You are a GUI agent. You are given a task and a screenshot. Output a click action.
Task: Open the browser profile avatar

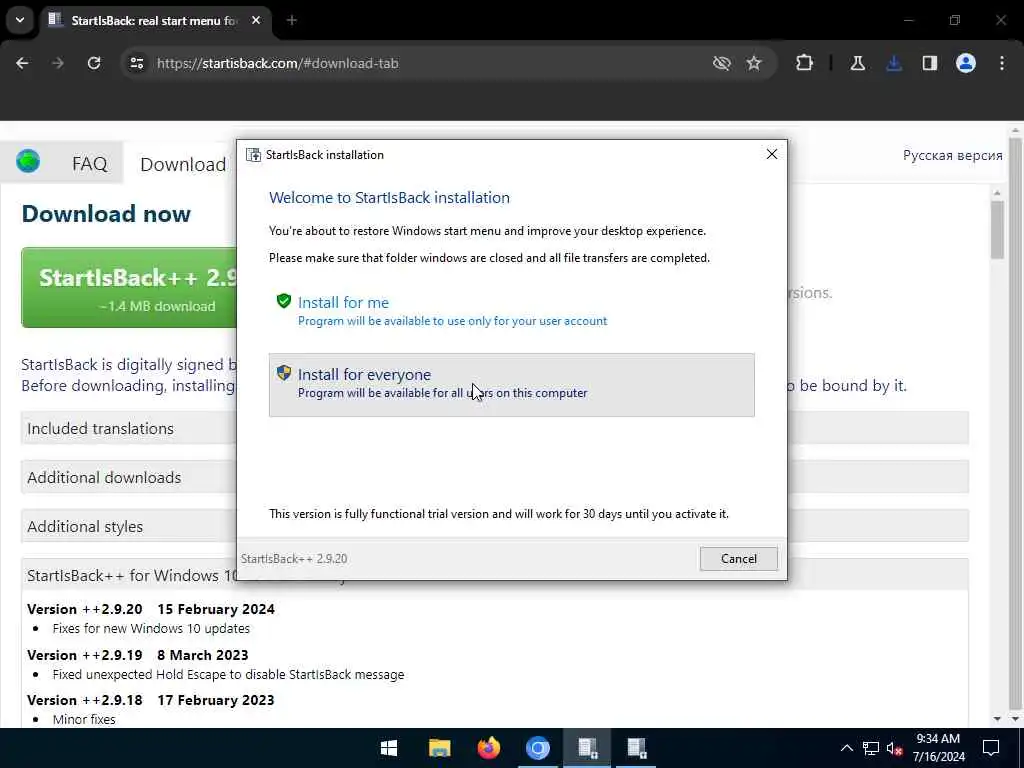click(x=966, y=63)
